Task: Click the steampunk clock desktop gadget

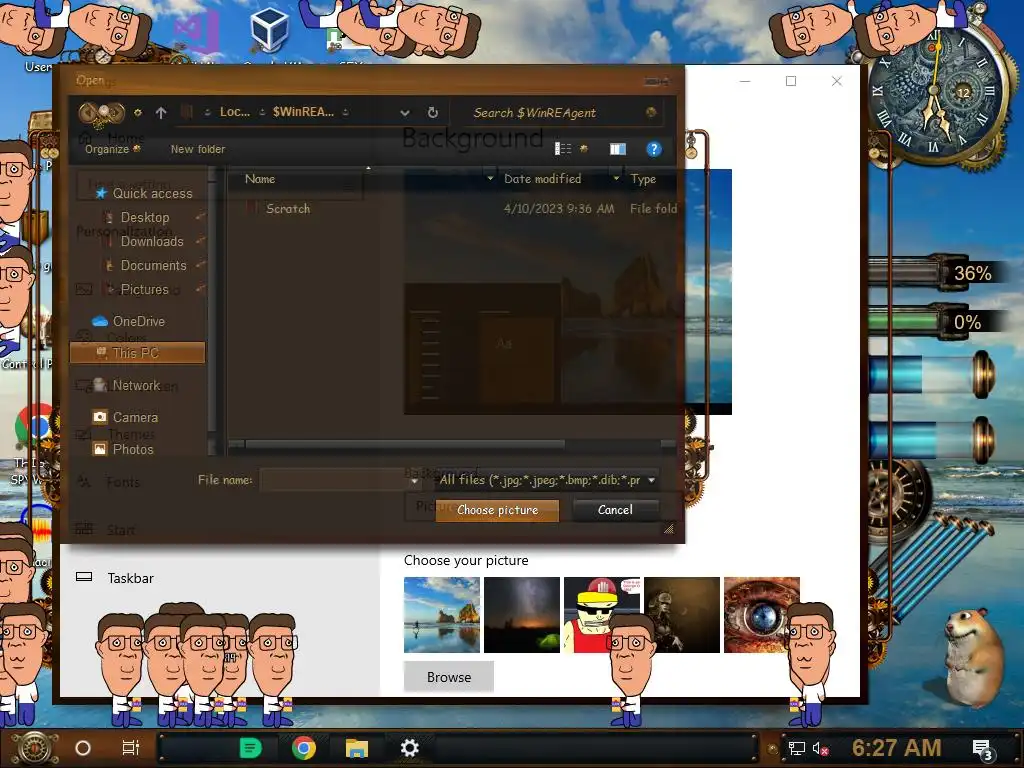Action: pyautogui.click(x=935, y=91)
